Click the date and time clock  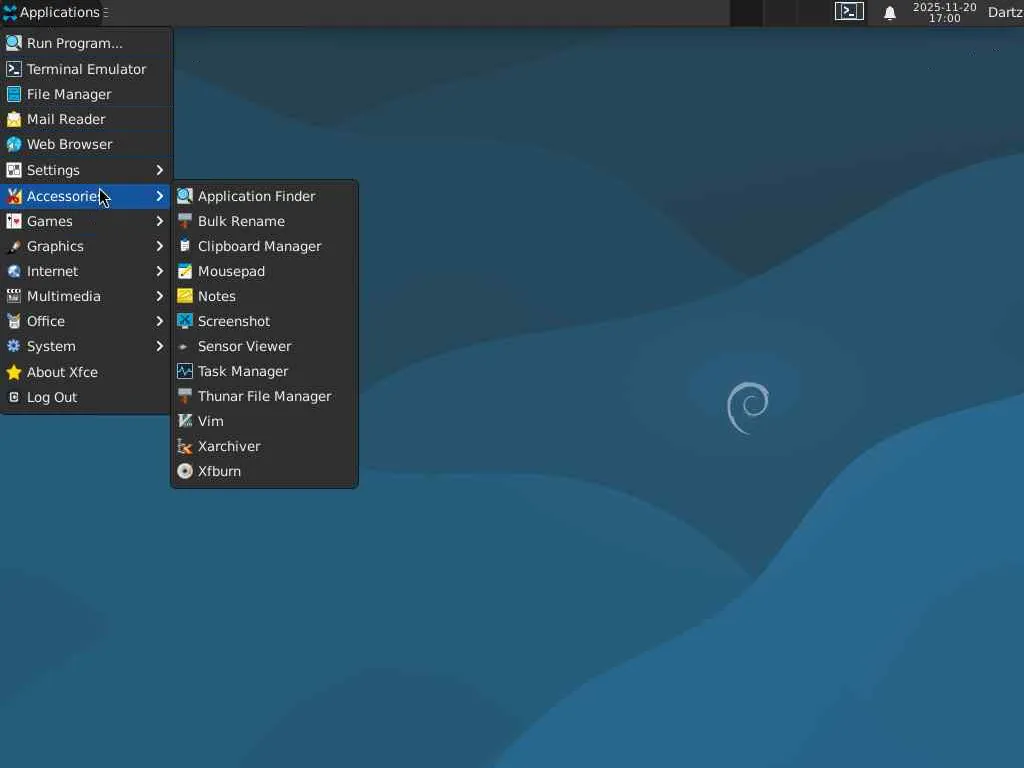(x=944, y=12)
